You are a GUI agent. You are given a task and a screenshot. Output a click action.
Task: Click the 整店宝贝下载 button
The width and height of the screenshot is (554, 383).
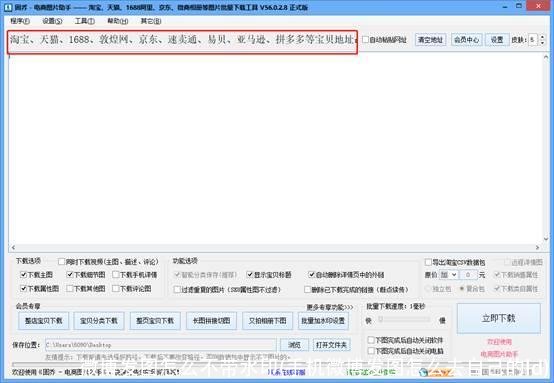[x=44, y=321]
